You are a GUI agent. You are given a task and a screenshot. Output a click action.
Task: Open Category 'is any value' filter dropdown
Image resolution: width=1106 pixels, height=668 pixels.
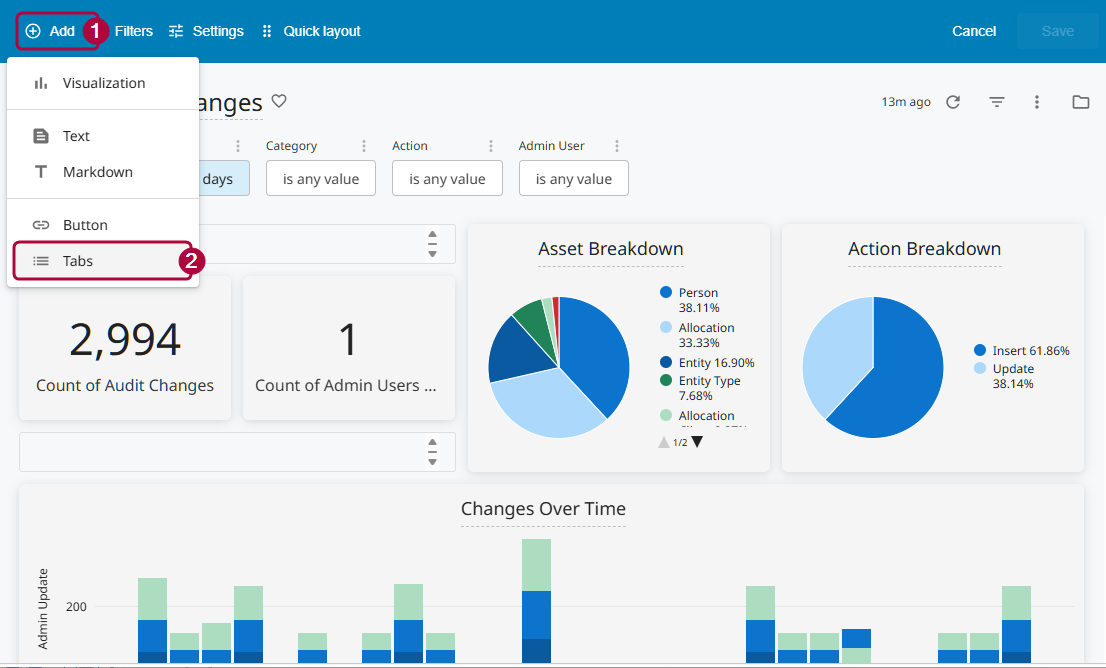321,178
